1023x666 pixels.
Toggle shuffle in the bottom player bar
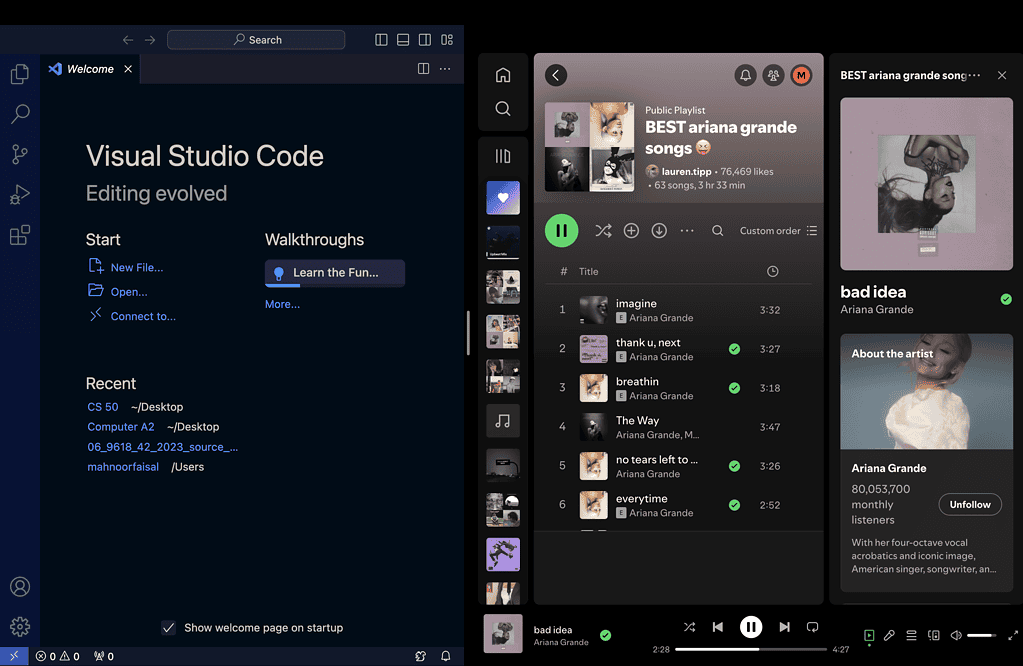pyautogui.click(x=689, y=627)
